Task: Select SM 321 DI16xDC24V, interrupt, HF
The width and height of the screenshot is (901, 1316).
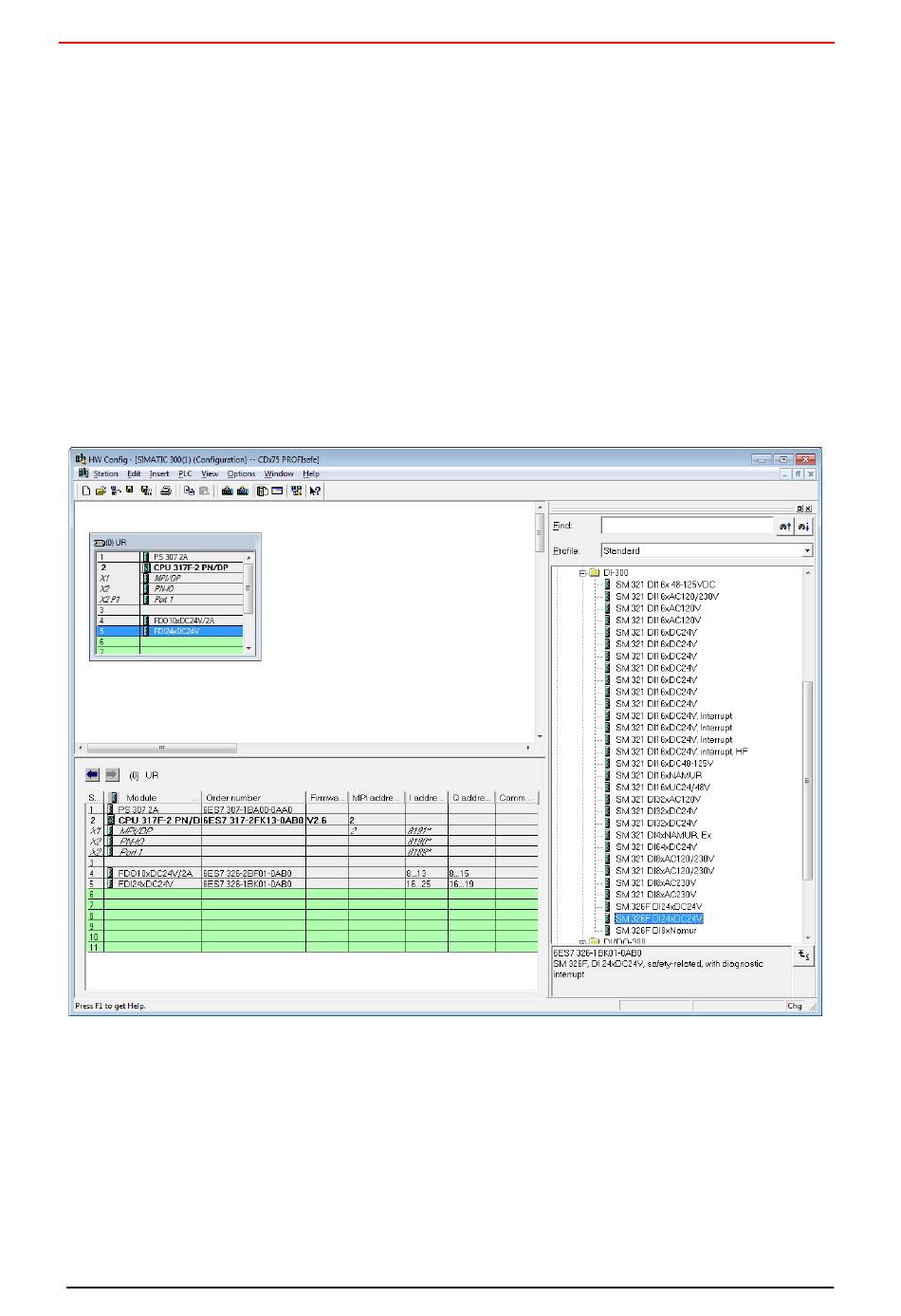Action: point(682,751)
